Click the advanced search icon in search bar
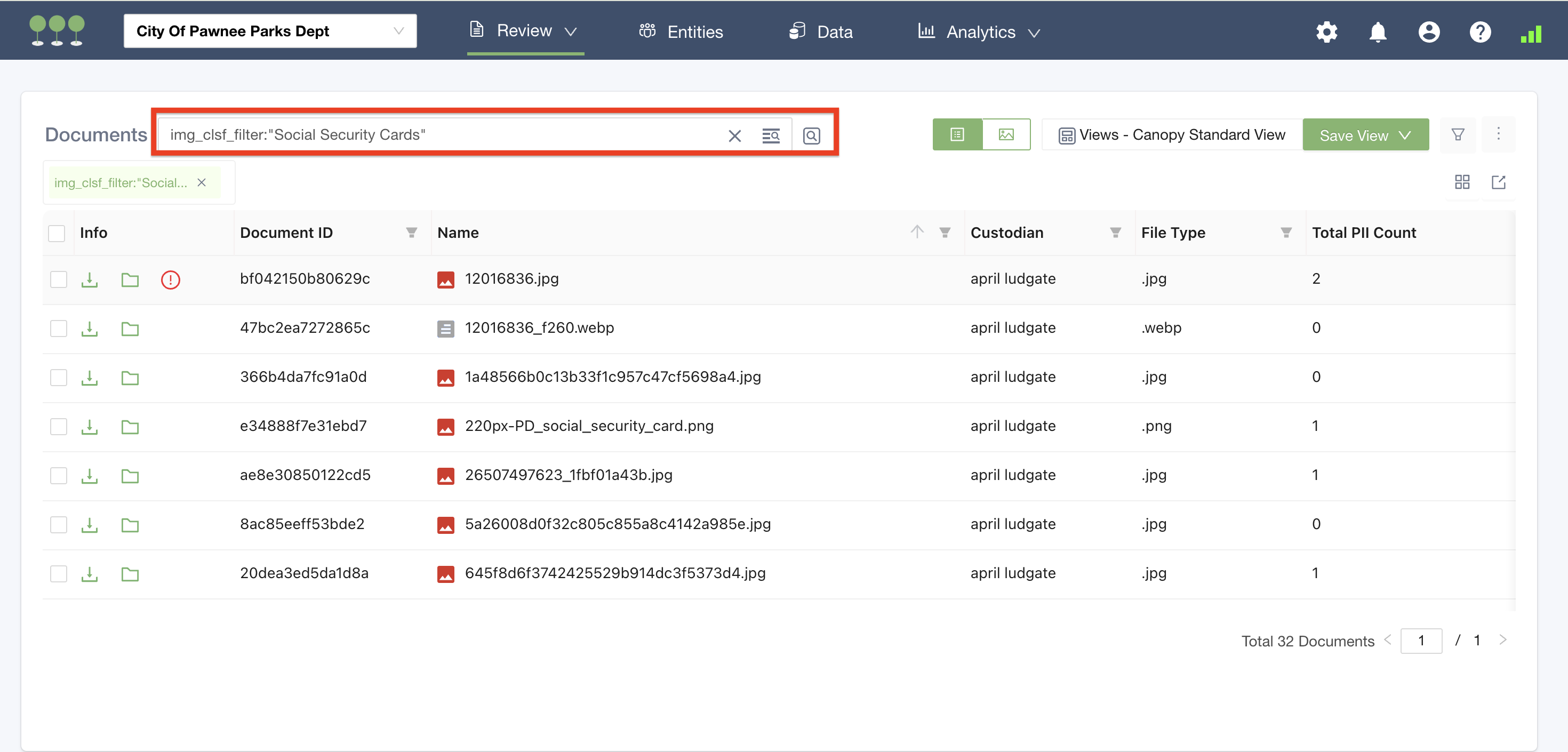The image size is (1568, 752). (x=771, y=135)
